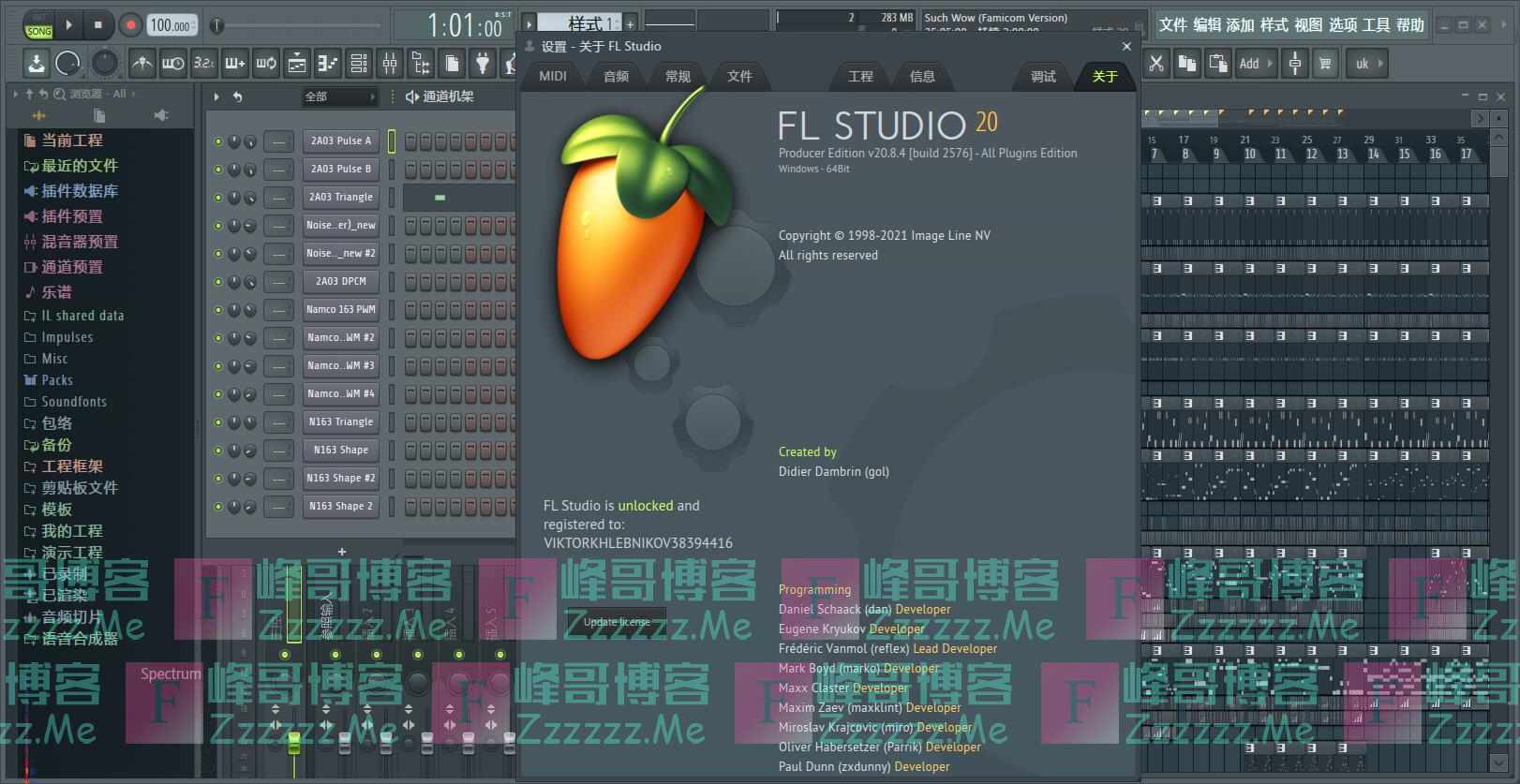Screen dimensions: 1520x784
Task: Expand the Add dropdown in the toolbar
Action: [1256, 64]
